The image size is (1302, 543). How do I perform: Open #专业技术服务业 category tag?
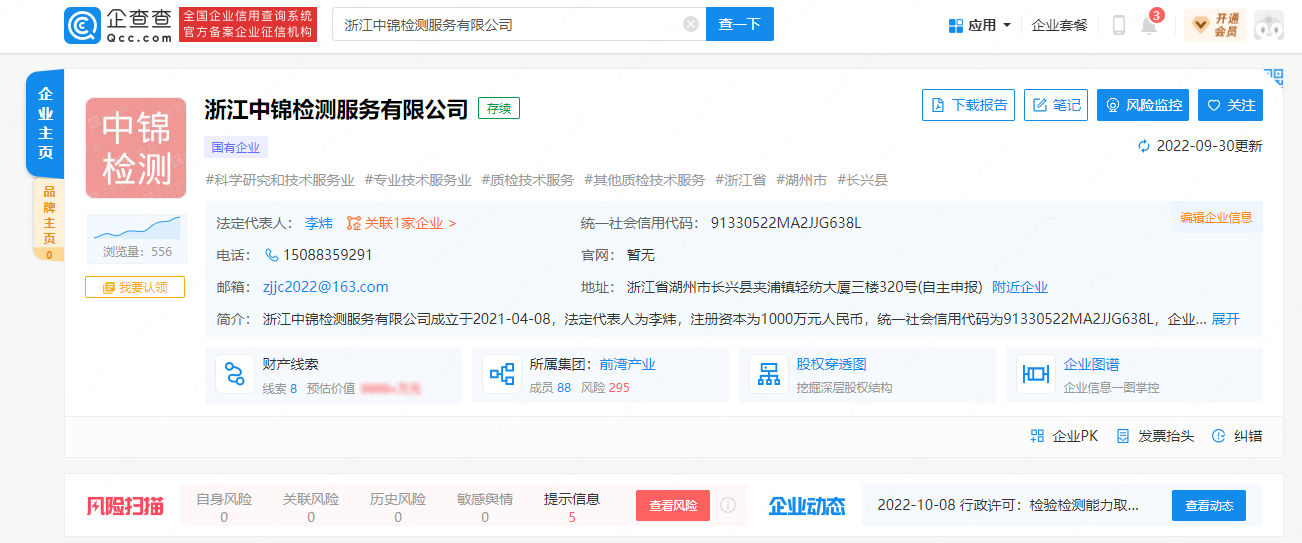click(418, 180)
